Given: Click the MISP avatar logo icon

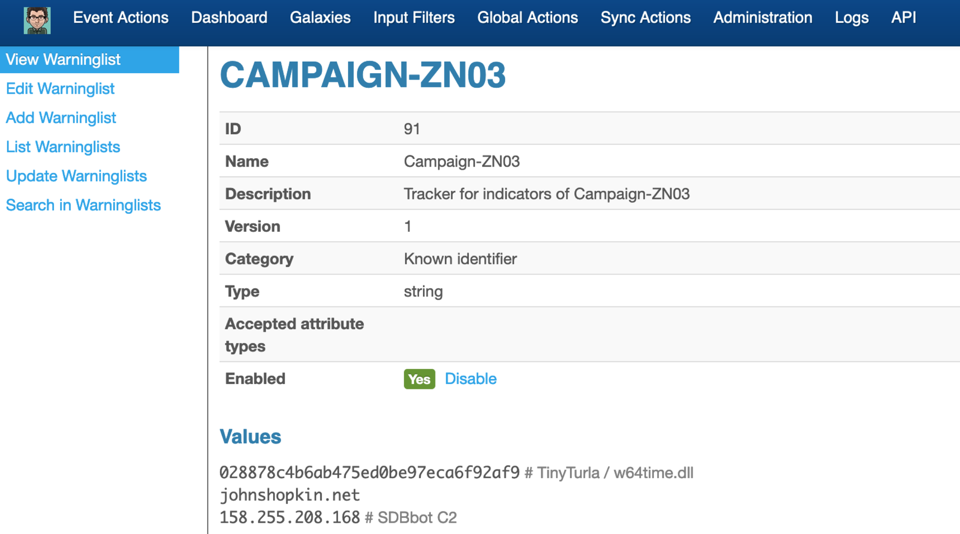Looking at the screenshot, I should [37, 20].
